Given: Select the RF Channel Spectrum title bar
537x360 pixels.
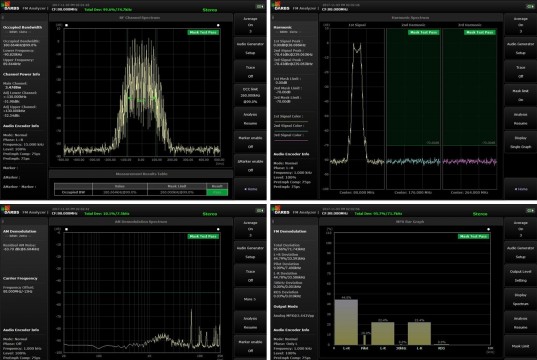Looking at the screenshot, I should pyautogui.click(x=140, y=17).
